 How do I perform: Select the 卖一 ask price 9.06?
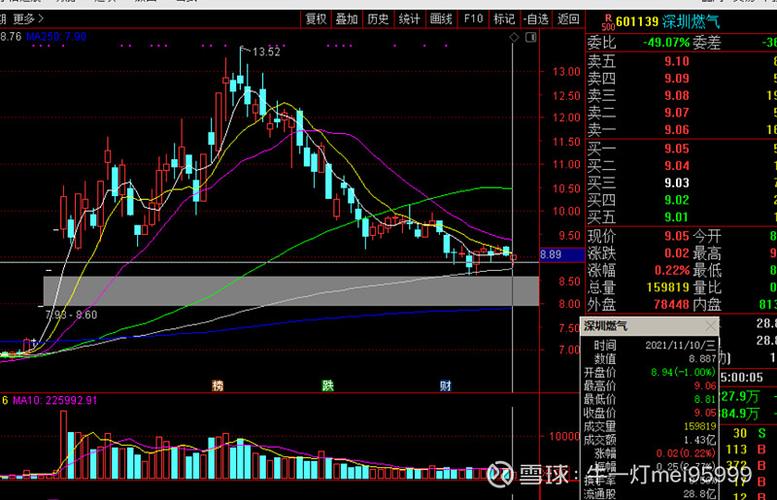[676, 130]
